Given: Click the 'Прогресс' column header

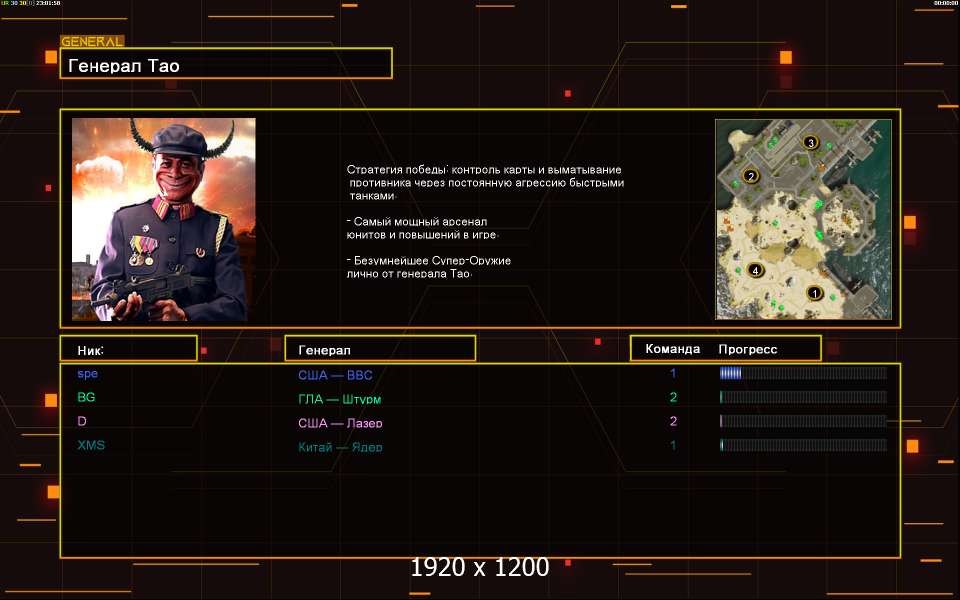Looking at the screenshot, I should (748, 349).
